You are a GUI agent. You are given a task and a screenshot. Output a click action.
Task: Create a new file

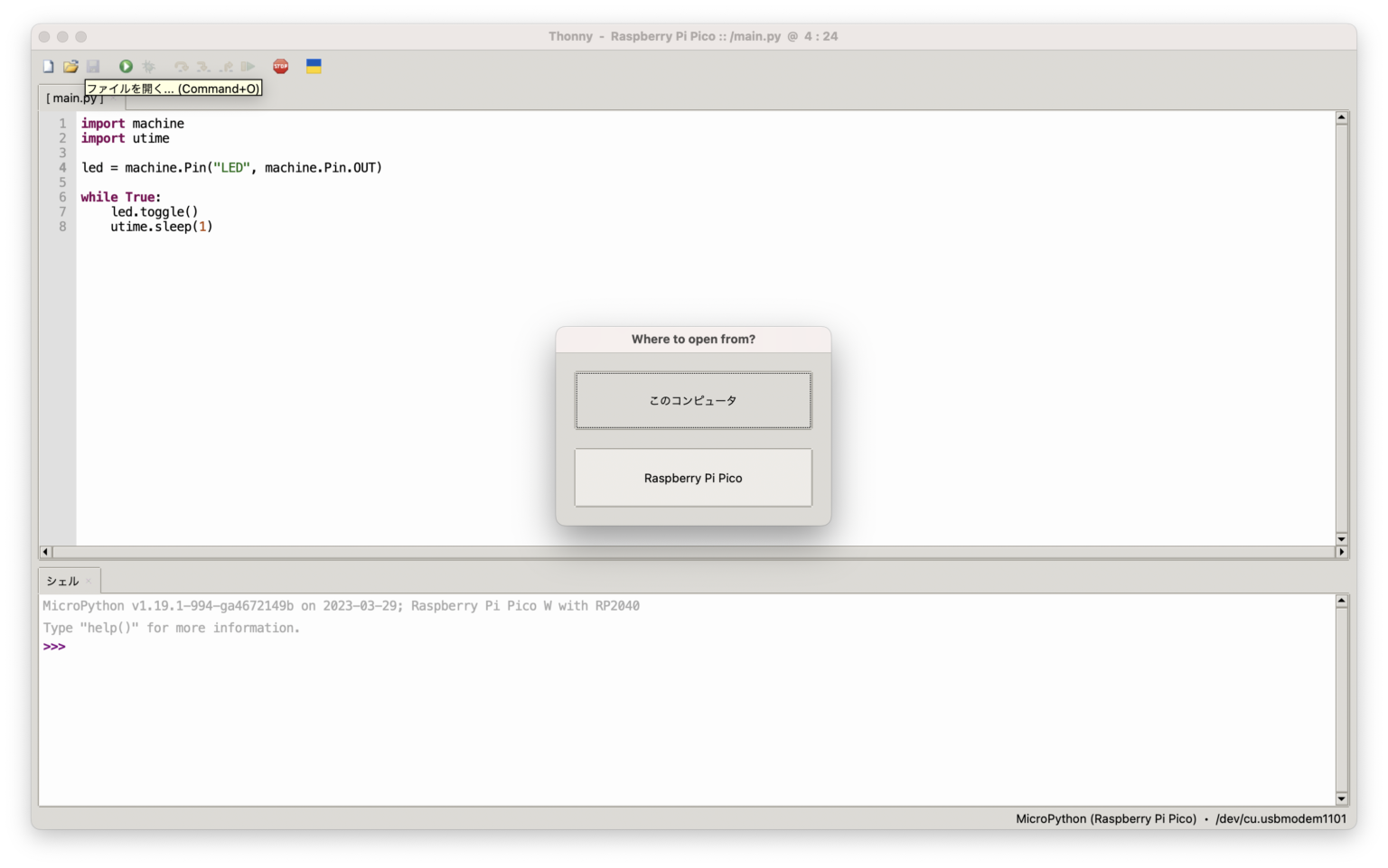click(x=47, y=65)
